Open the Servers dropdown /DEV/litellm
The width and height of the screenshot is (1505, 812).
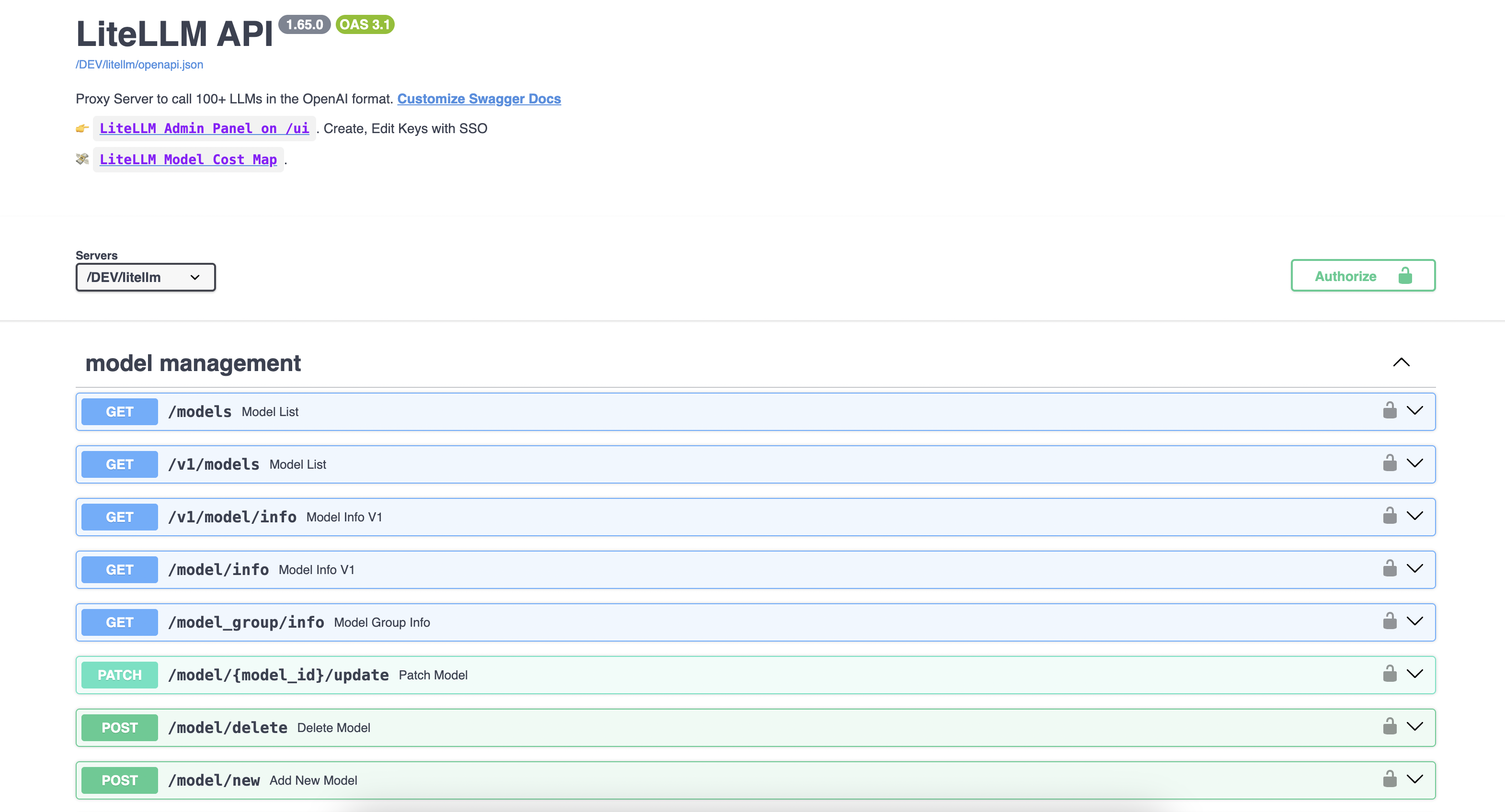(146, 277)
